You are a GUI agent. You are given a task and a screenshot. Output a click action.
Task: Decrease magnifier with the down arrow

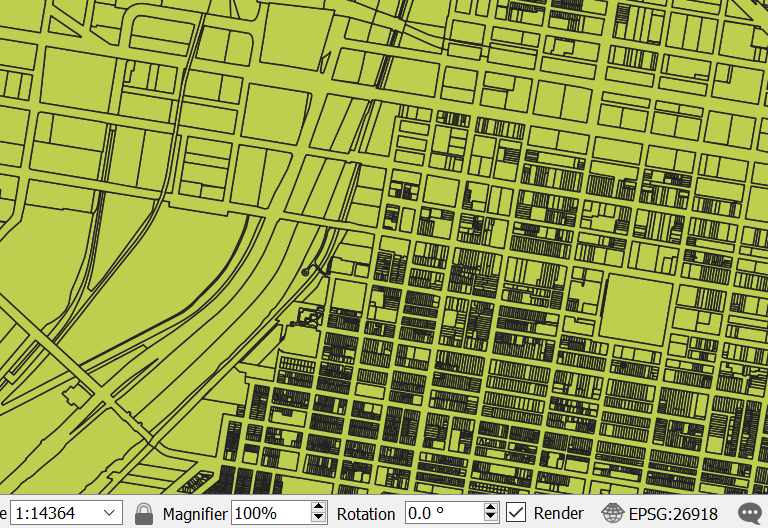click(319, 518)
